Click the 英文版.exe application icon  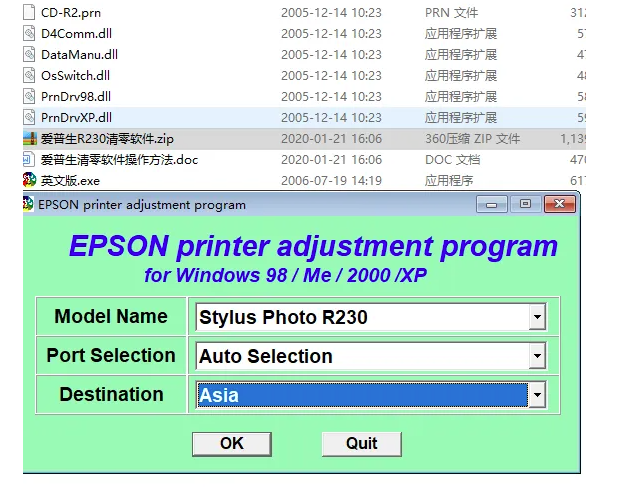29,180
